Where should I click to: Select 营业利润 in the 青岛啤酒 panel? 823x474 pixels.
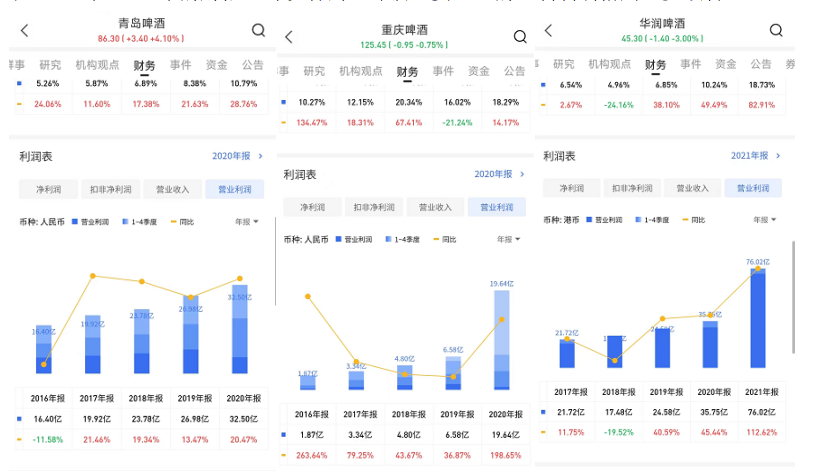235,189
